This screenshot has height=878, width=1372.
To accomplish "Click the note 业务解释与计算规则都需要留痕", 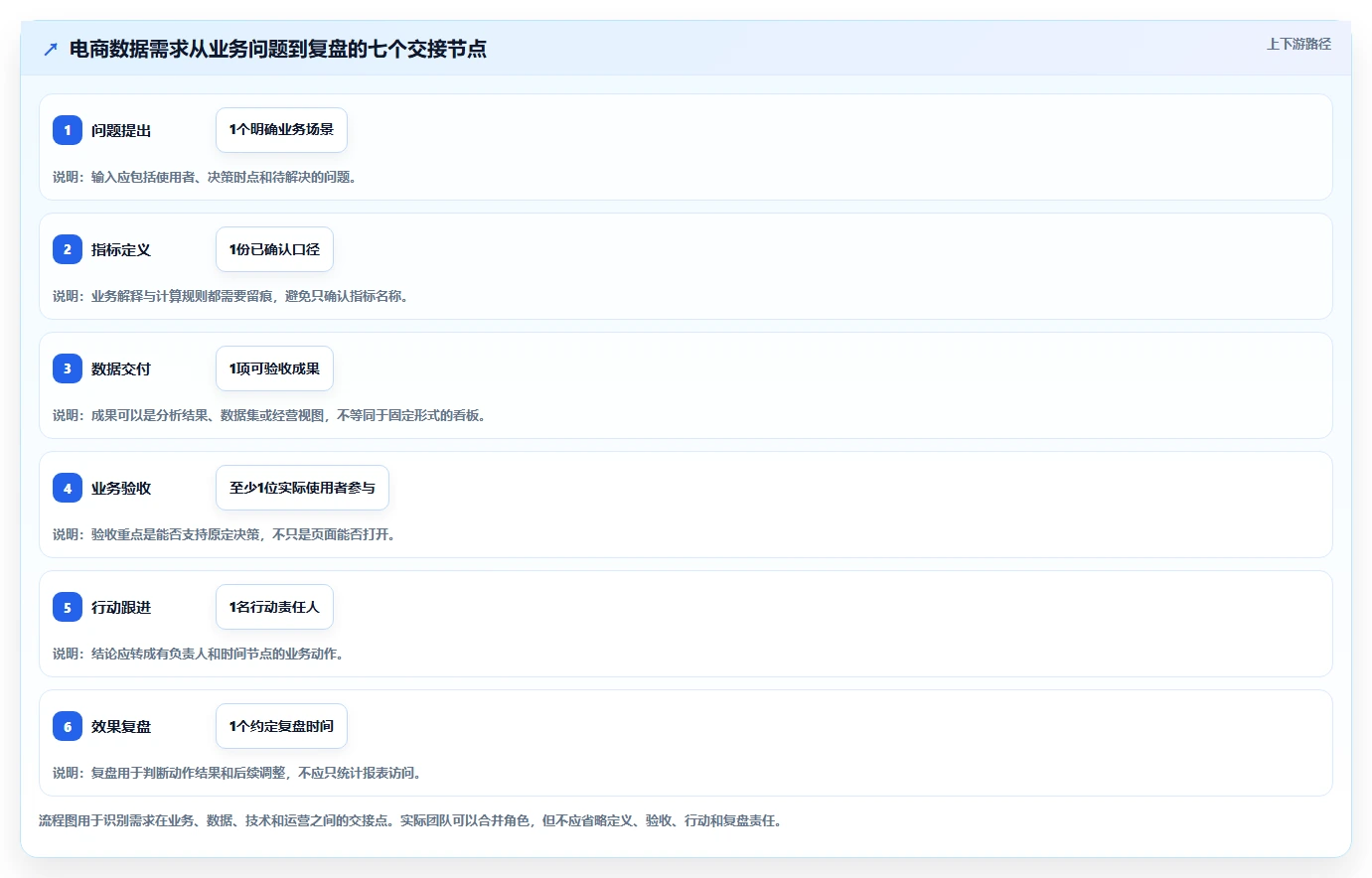I will pos(230,296).
